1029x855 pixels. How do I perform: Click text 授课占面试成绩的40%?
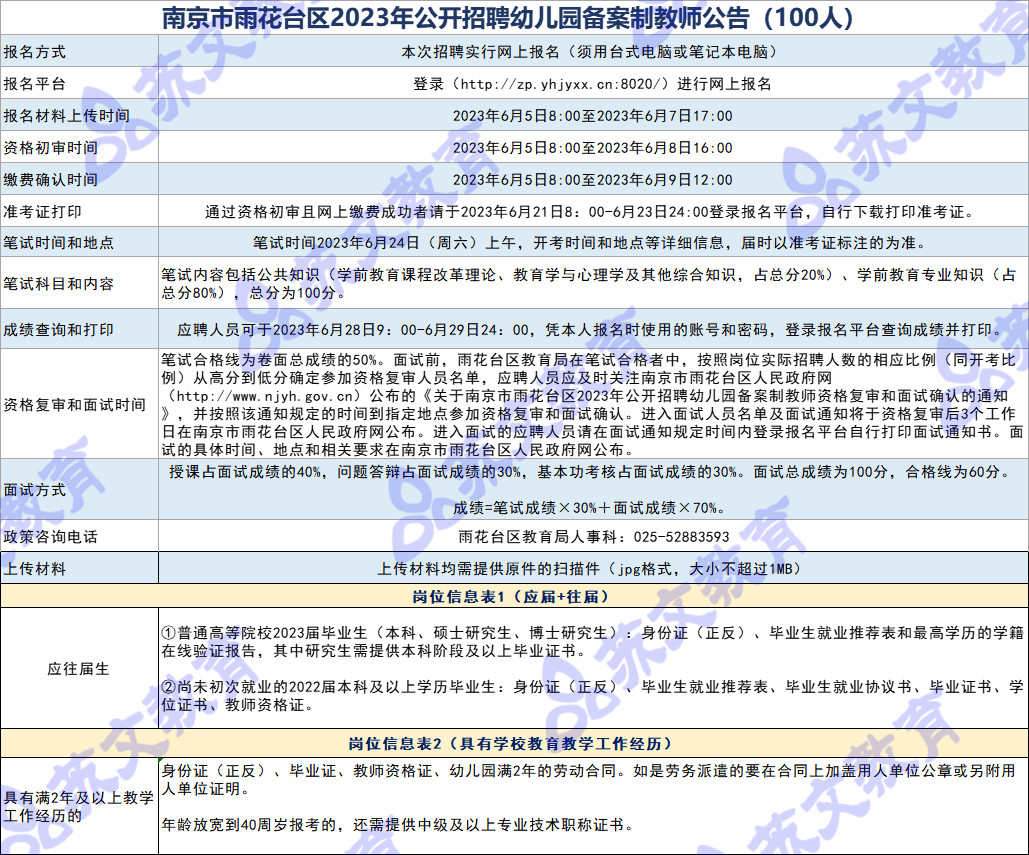click(x=245, y=472)
